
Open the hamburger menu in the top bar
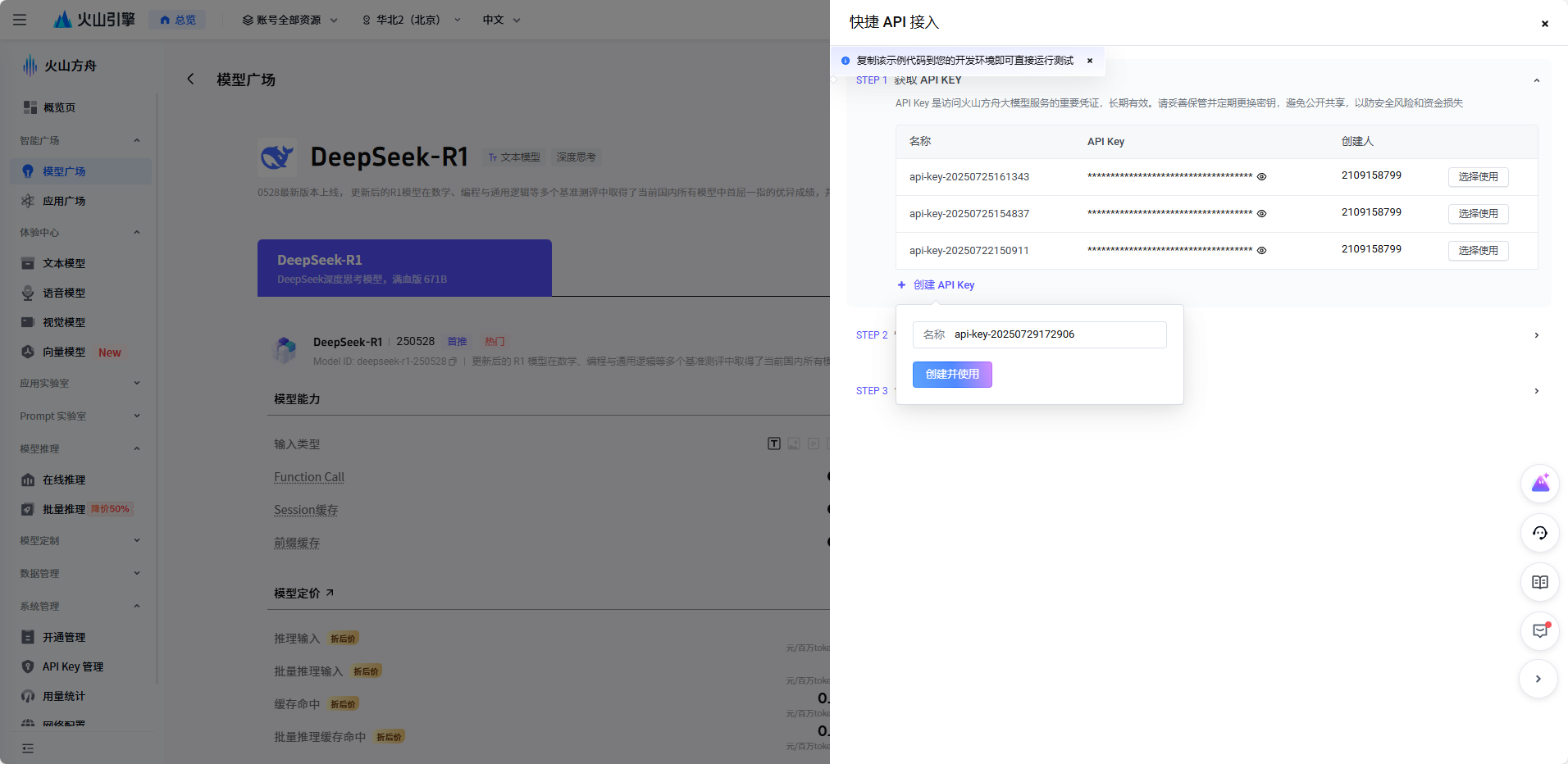pos(20,20)
